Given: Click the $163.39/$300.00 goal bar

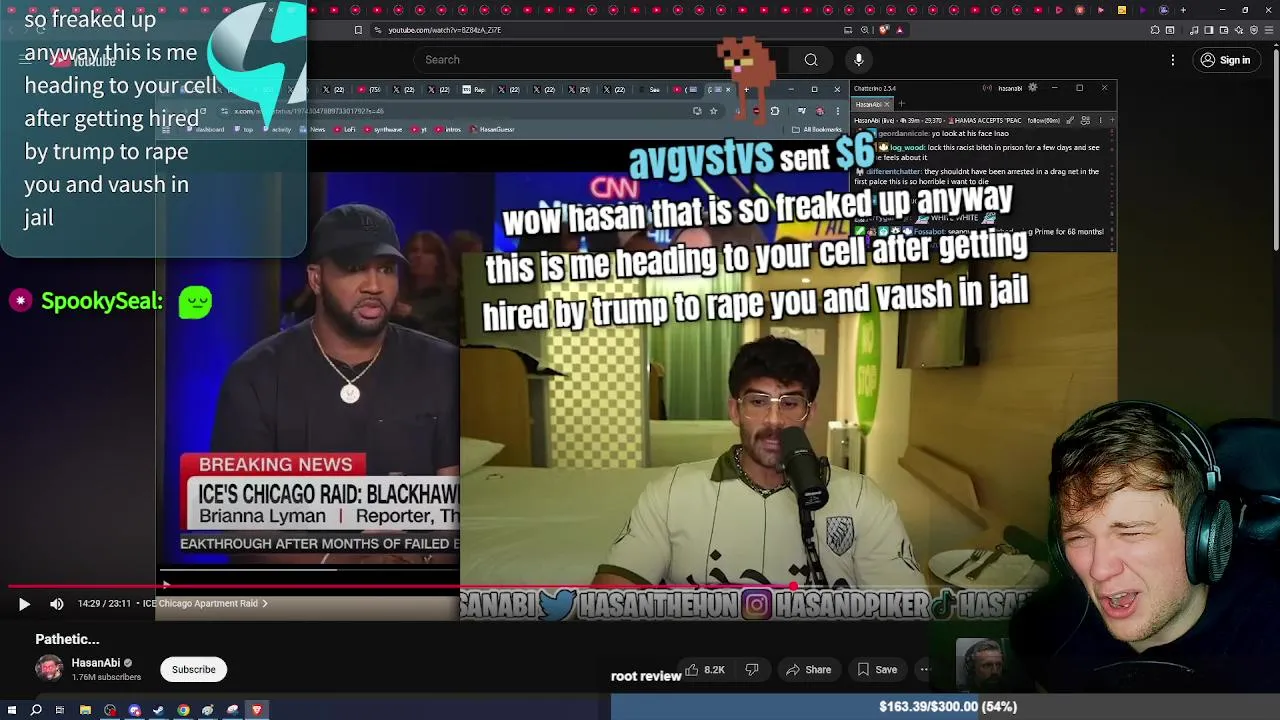Looking at the screenshot, I should tap(945, 706).
